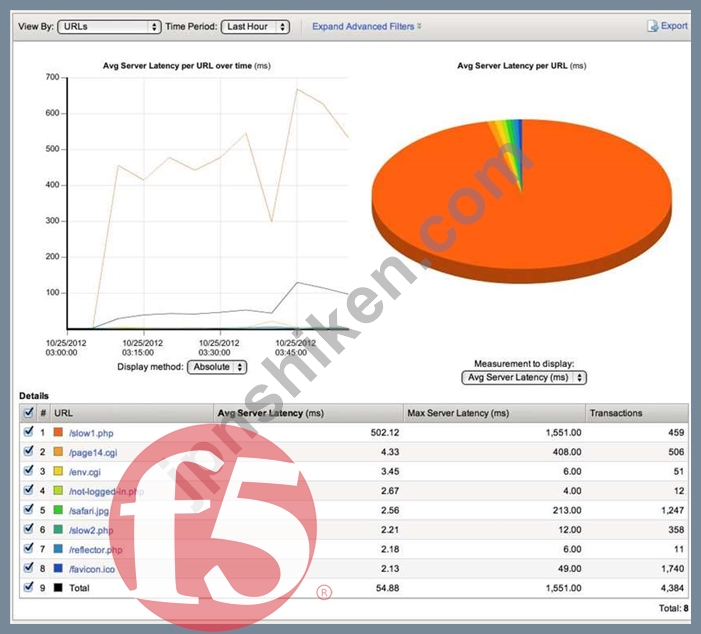The image size is (701, 634).
Task: Open the /env.cgi URL link
Action: click(x=85, y=472)
